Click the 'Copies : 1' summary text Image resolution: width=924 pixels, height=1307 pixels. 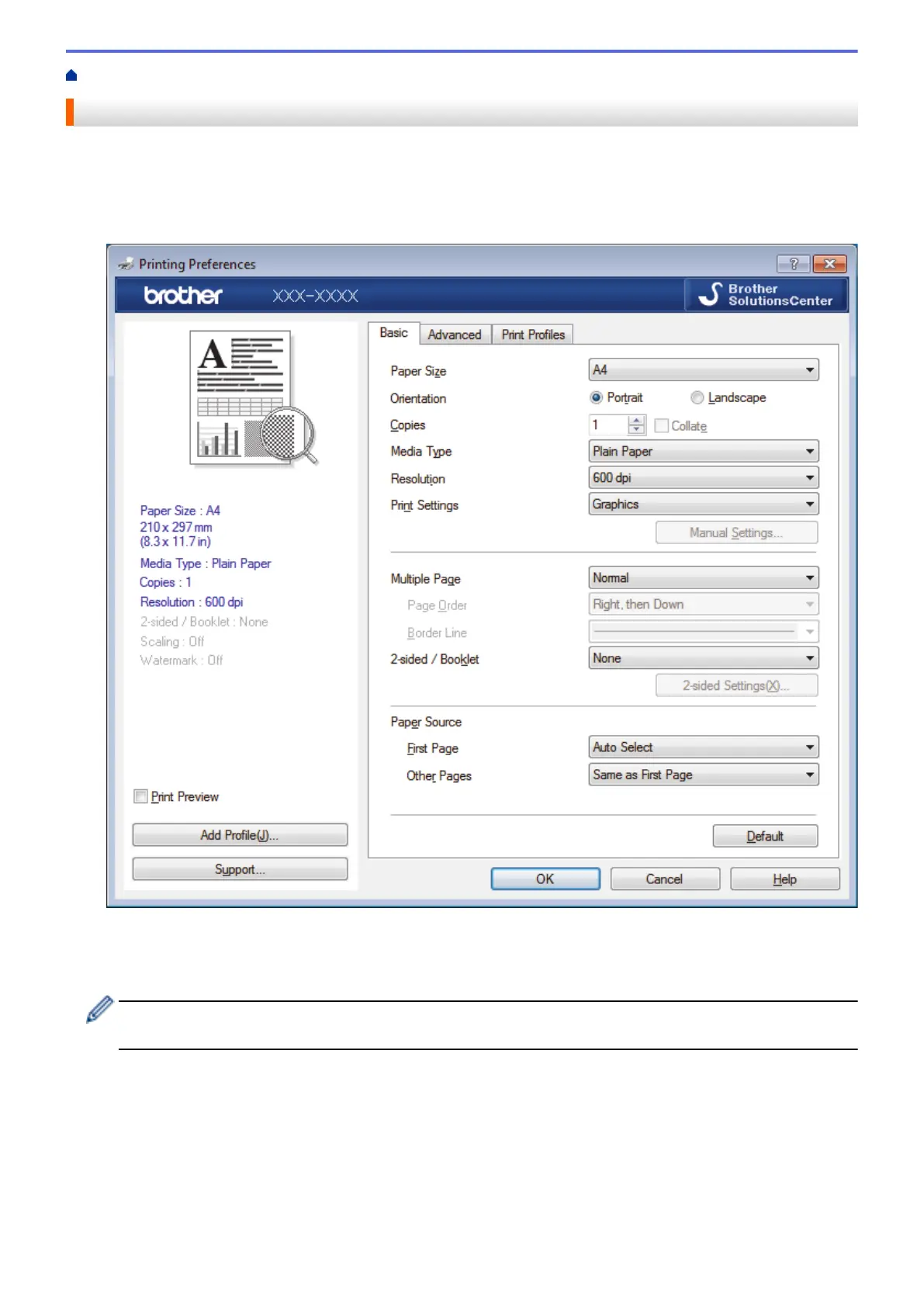[x=165, y=582]
